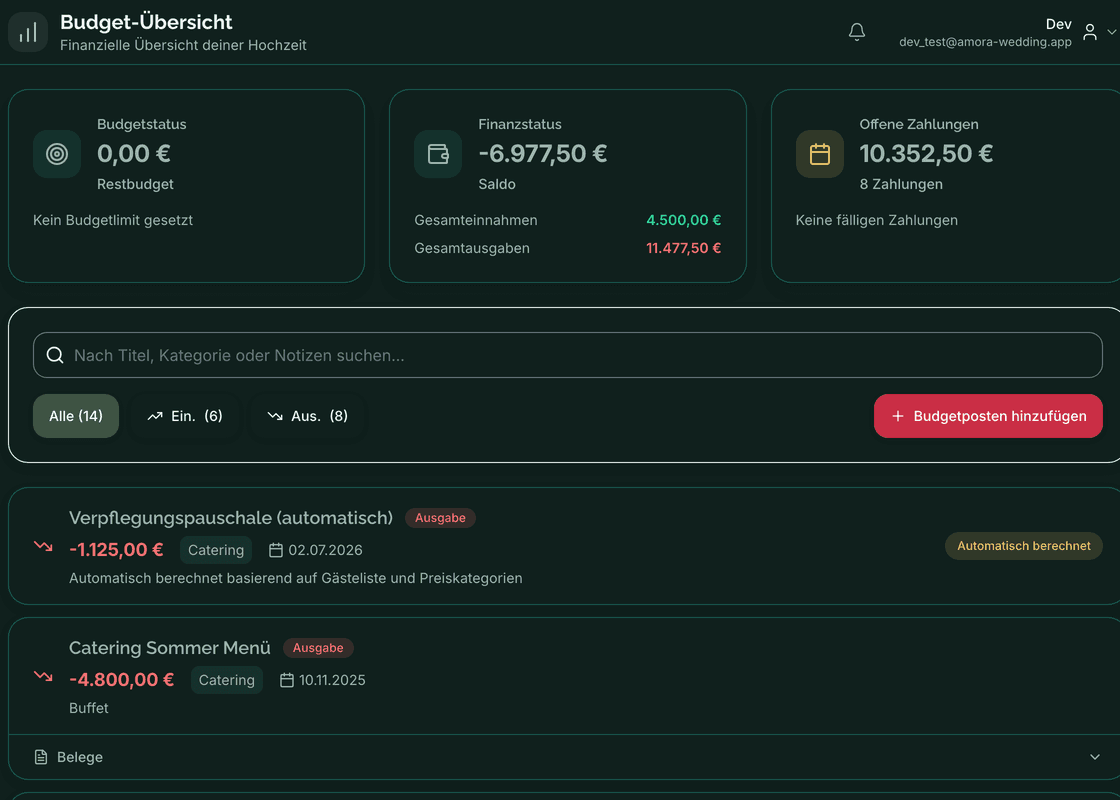Click Keine fälligen Zahlungen text
The height and width of the screenshot is (800, 1120).
(x=876, y=220)
